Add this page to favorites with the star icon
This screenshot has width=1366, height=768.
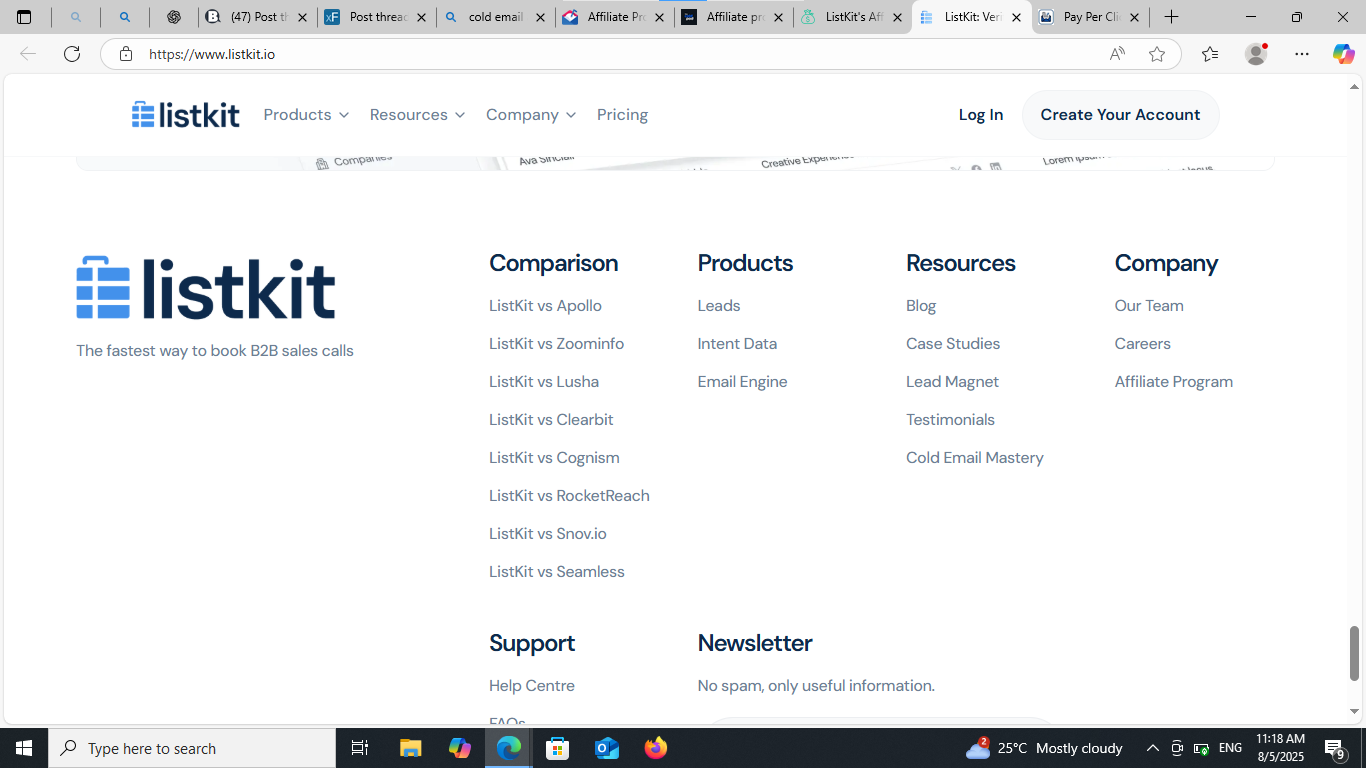tap(1157, 54)
